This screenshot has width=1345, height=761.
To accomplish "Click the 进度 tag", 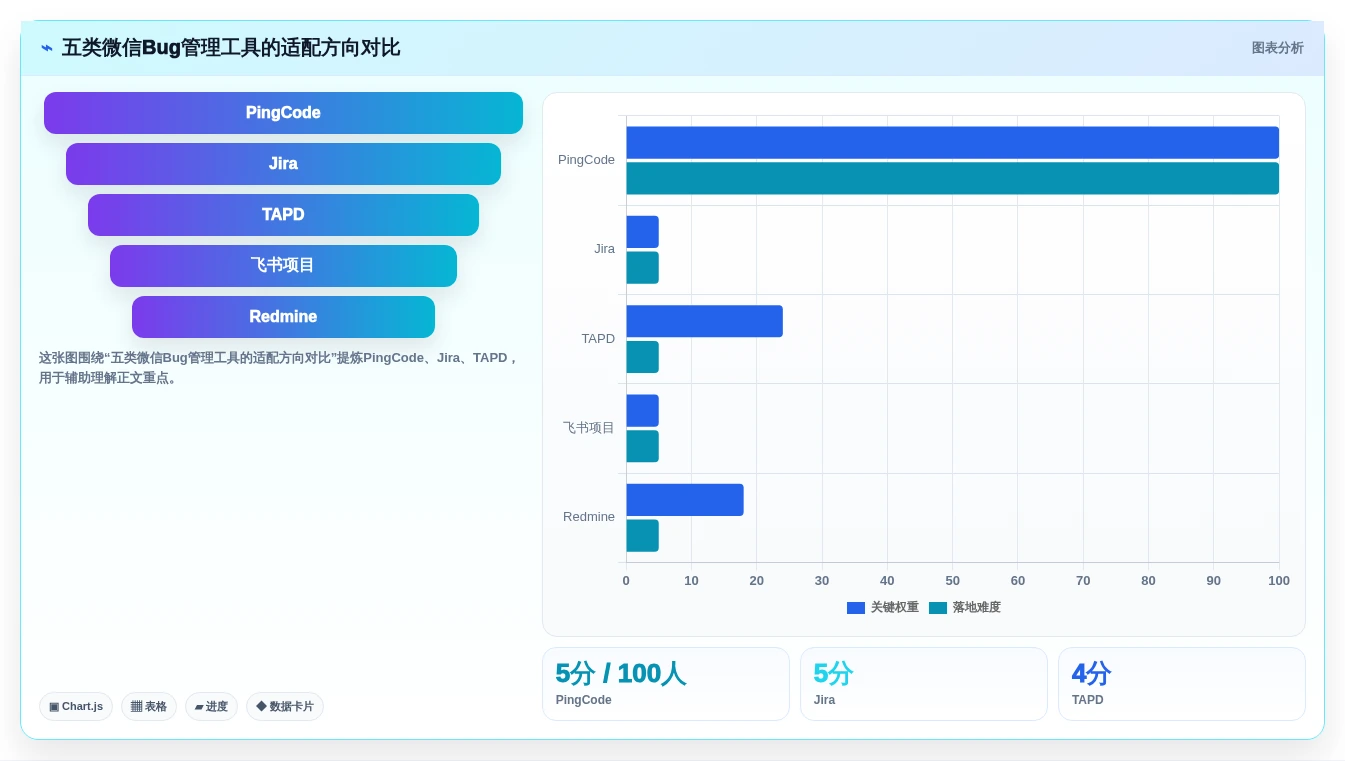I will click(x=211, y=707).
